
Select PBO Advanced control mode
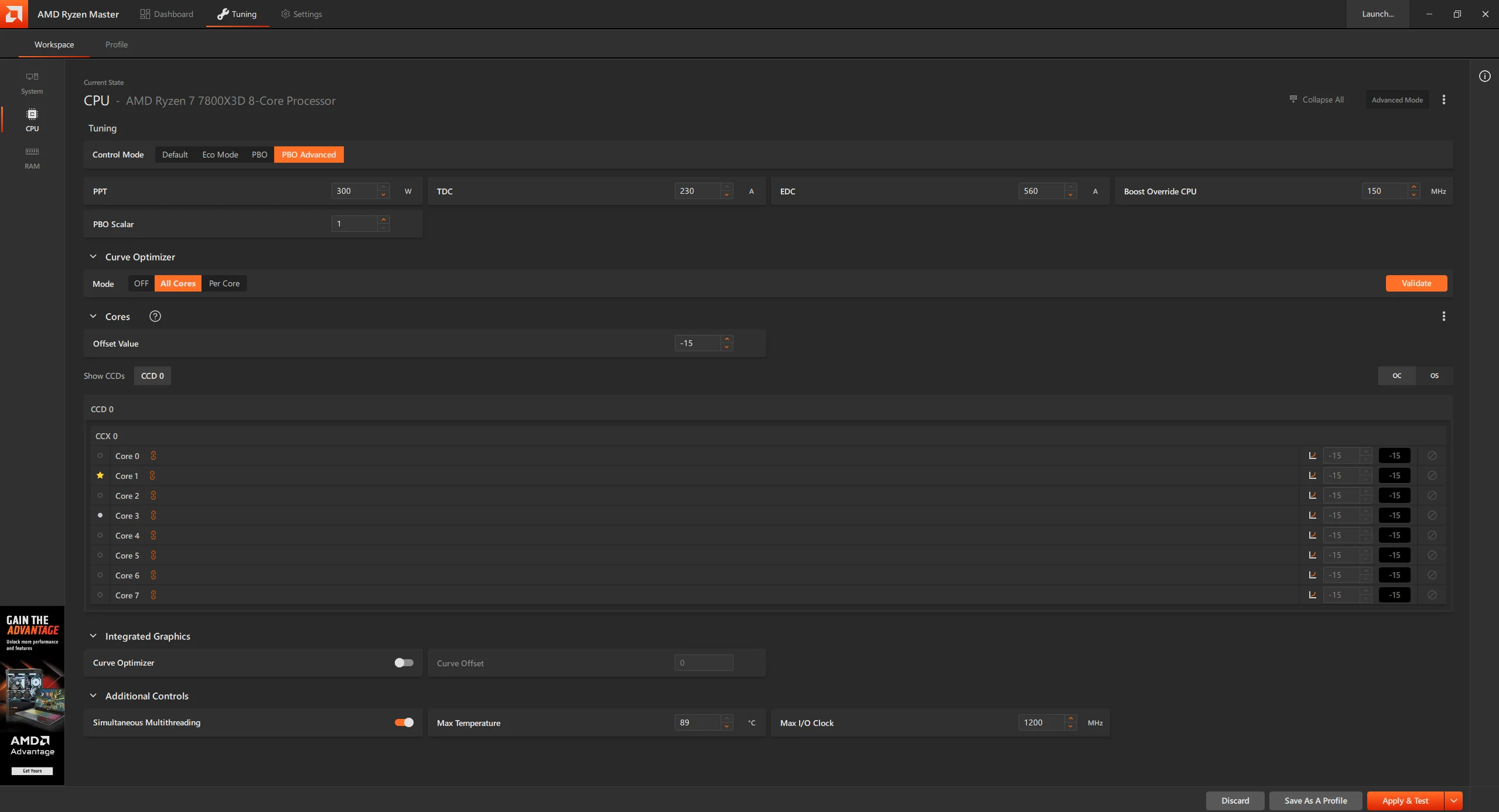(309, 155)
